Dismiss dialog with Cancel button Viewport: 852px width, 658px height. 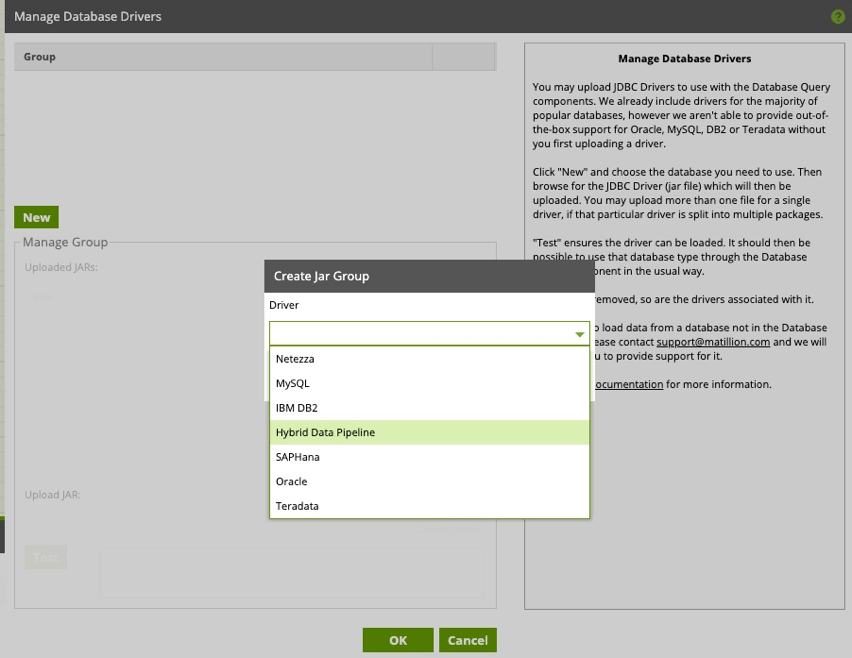(467, 640)
